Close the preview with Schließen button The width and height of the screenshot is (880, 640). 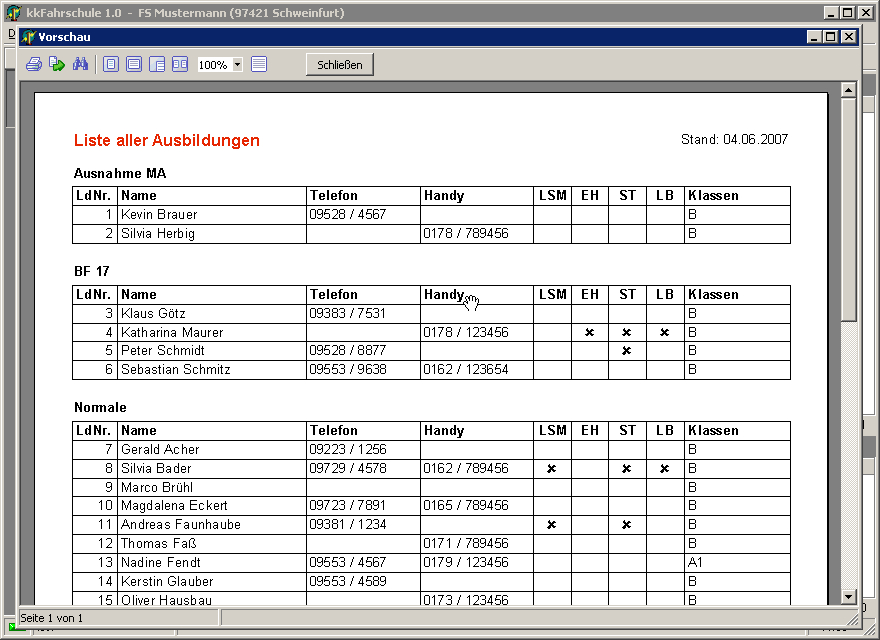(x=340, y=65)
